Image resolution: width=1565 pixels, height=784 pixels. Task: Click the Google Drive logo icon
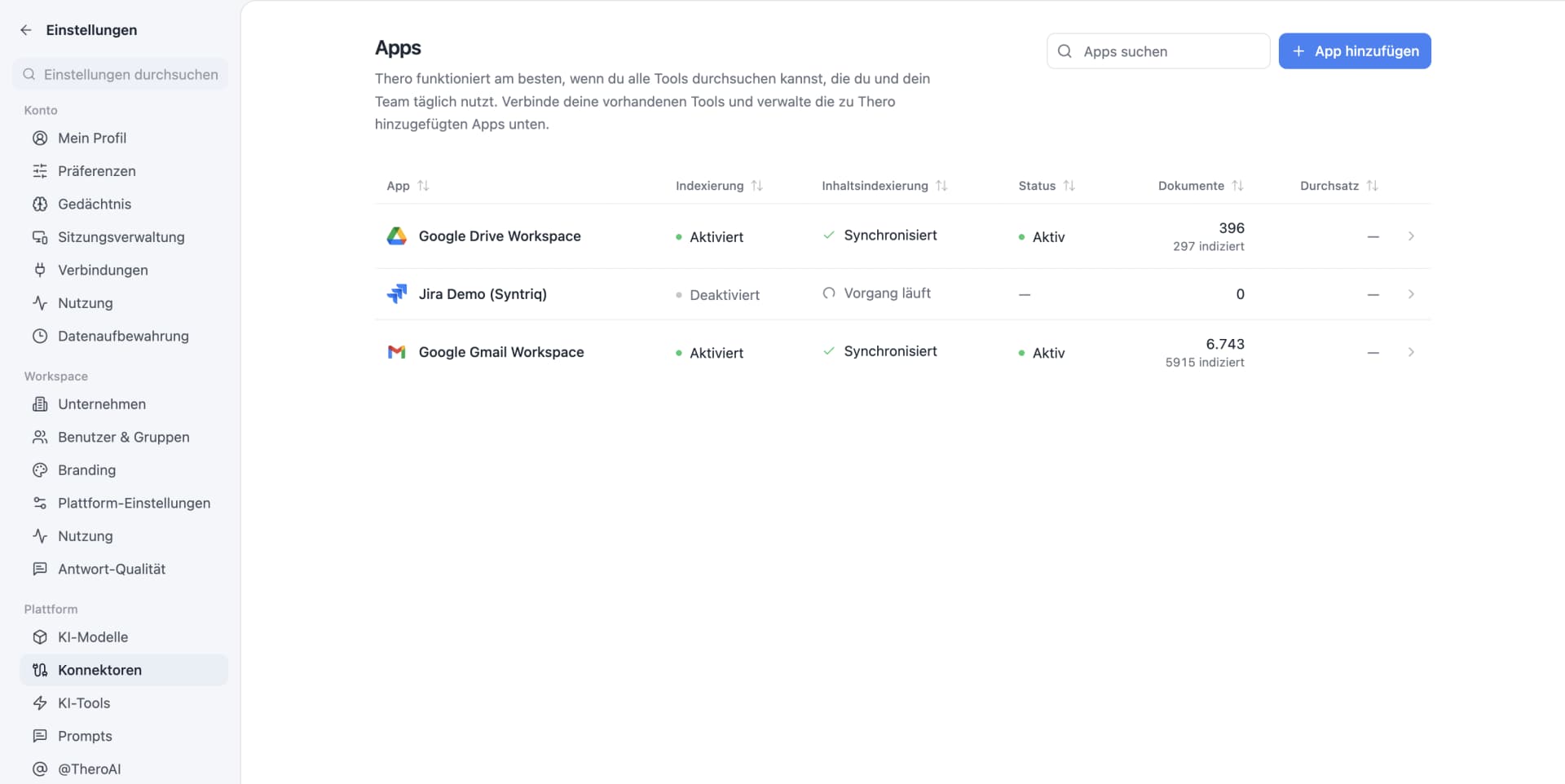point(397,236)
